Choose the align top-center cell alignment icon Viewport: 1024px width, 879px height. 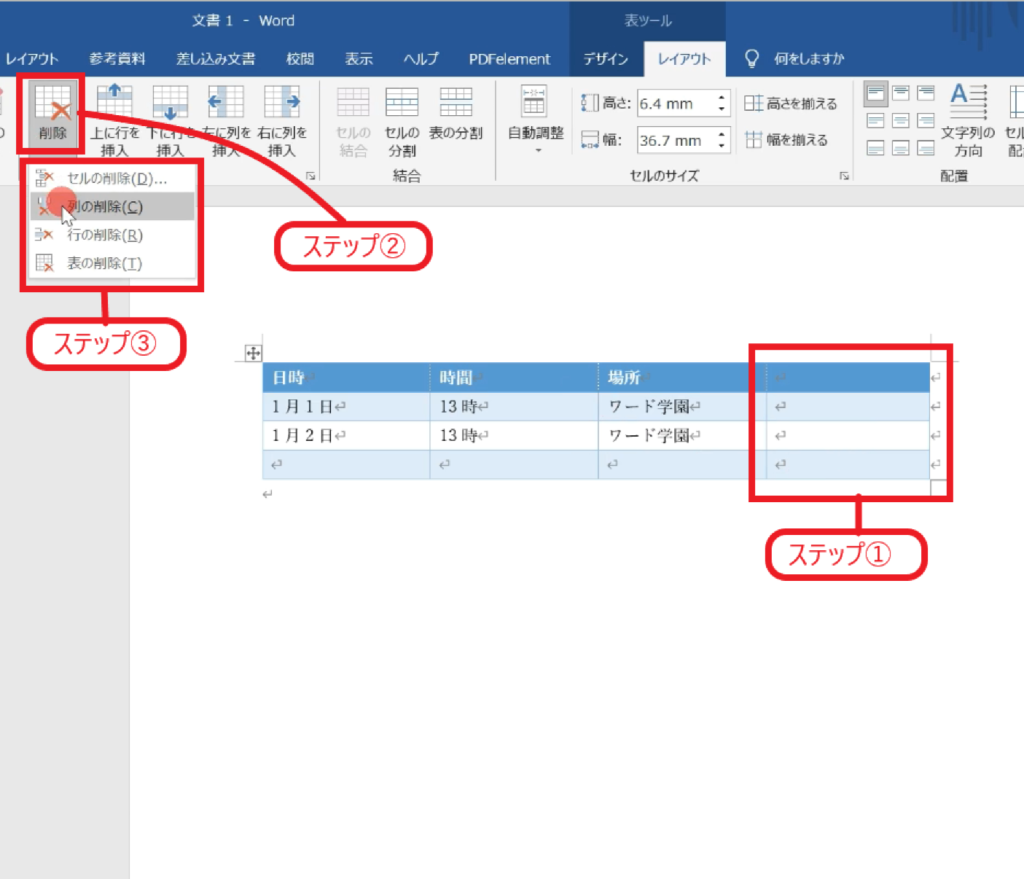click(x=900, y=94)
